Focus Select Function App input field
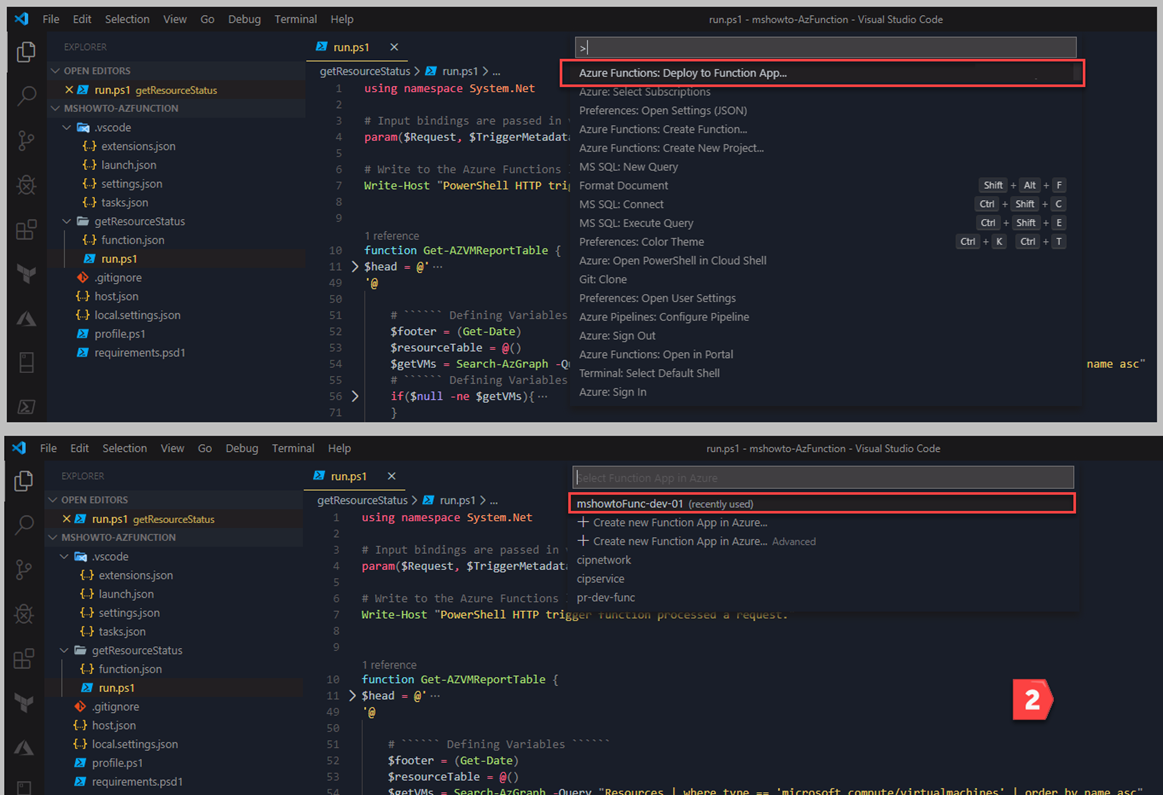Viewport: 1163px width, 795px height. [823, 478]
